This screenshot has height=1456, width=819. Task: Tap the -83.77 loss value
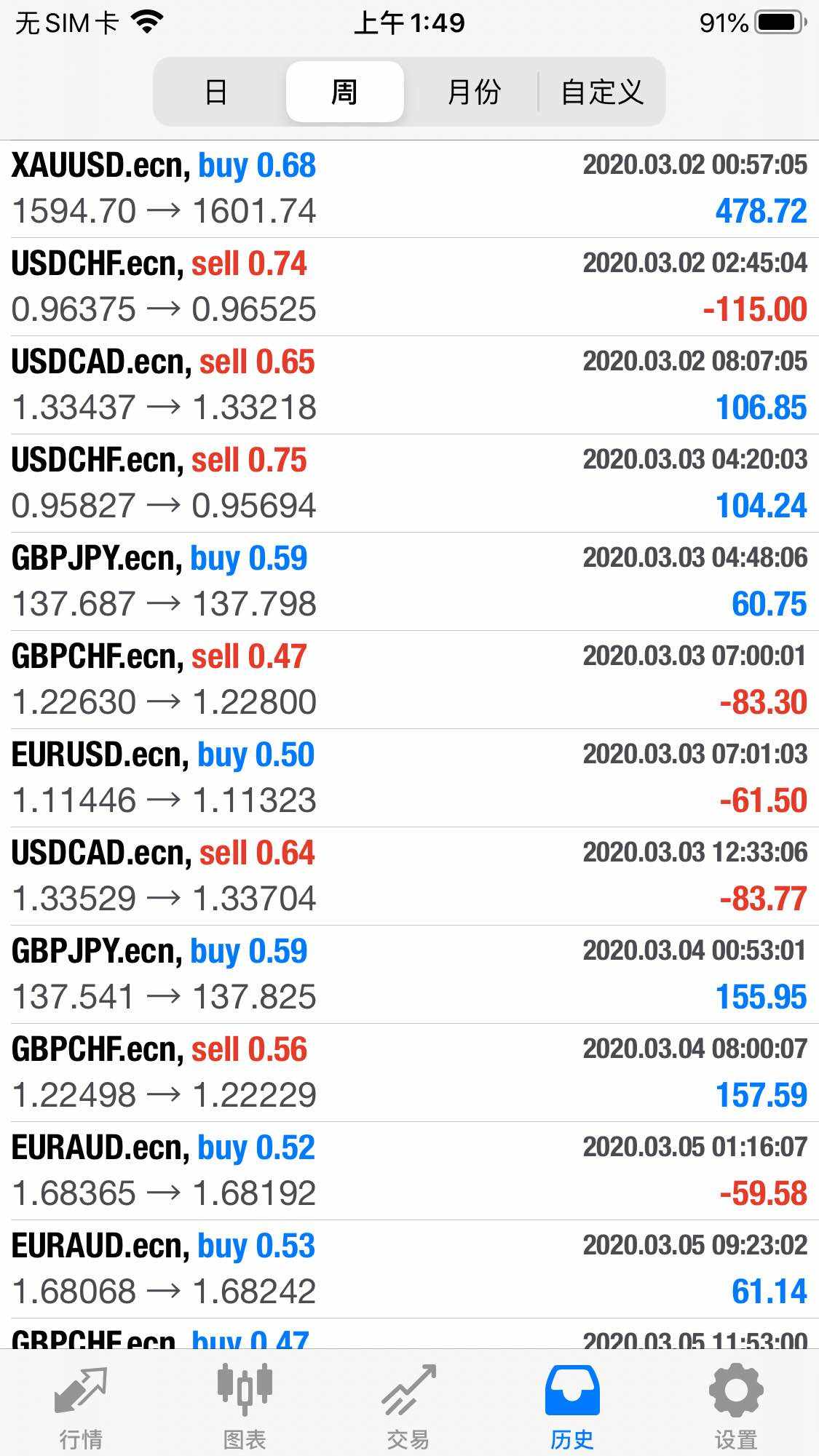(763, 899)
